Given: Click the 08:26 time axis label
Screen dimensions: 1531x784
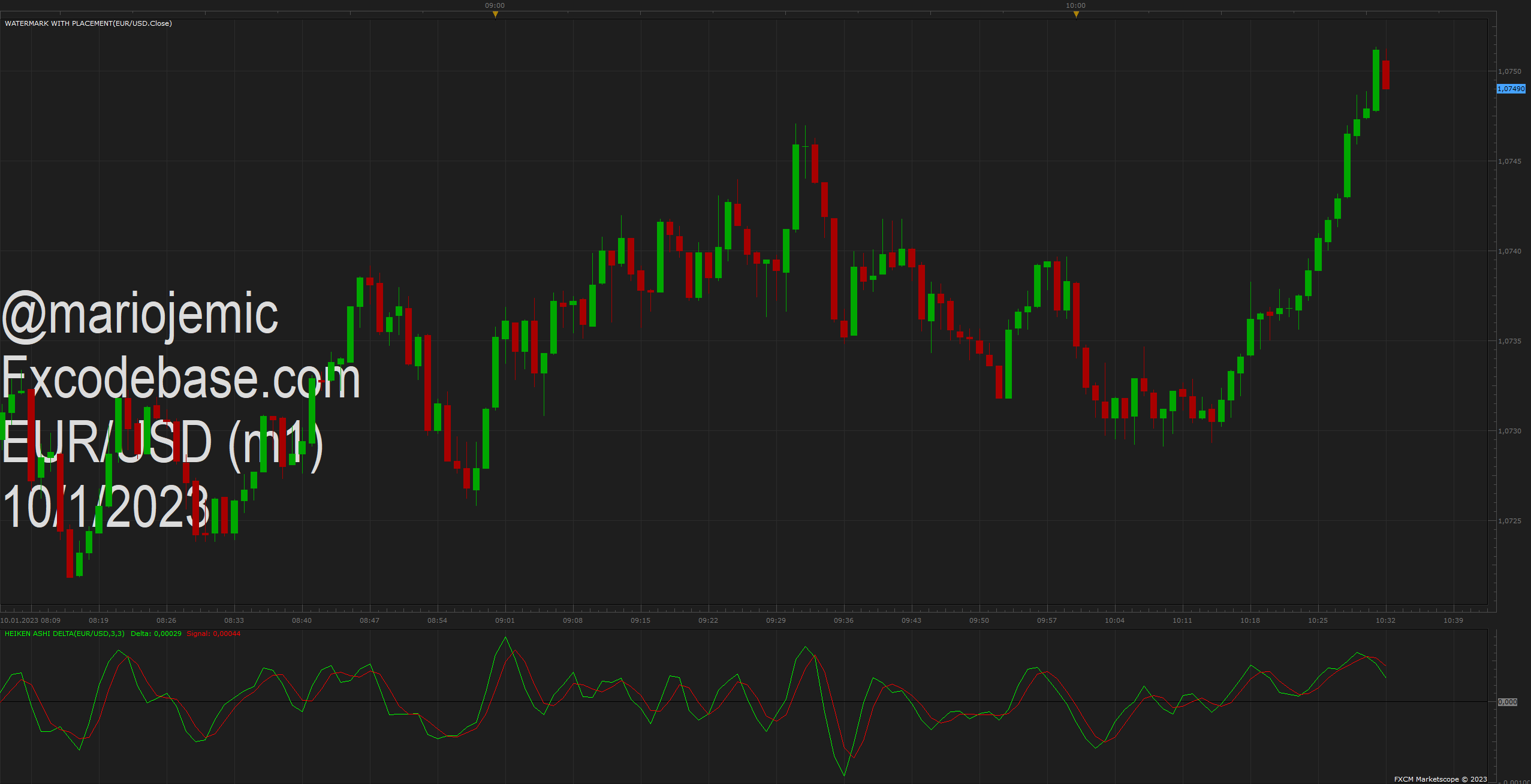Looking at the screenshot, I should [166, 620].
